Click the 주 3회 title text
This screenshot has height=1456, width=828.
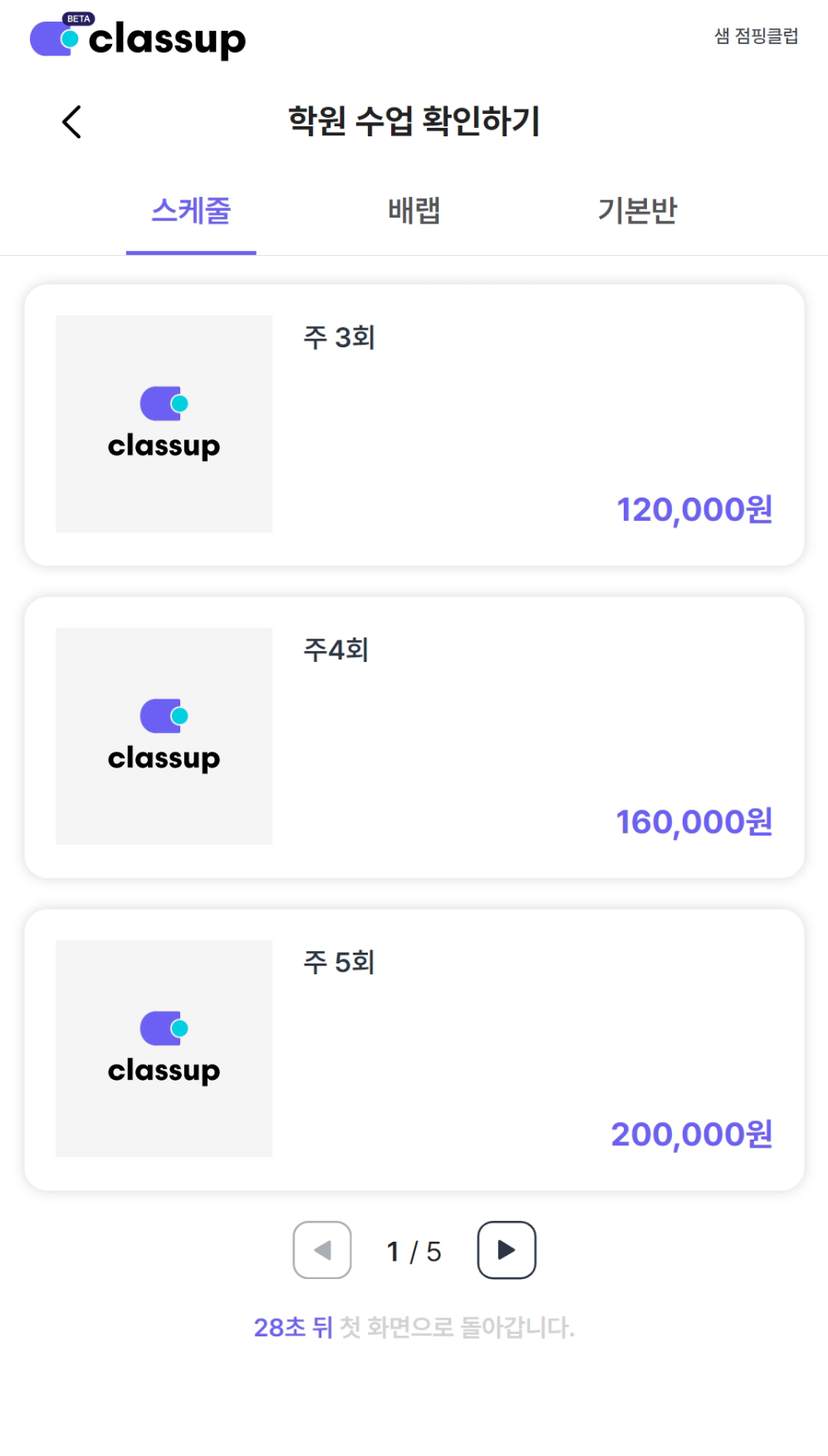coord(339,337)
